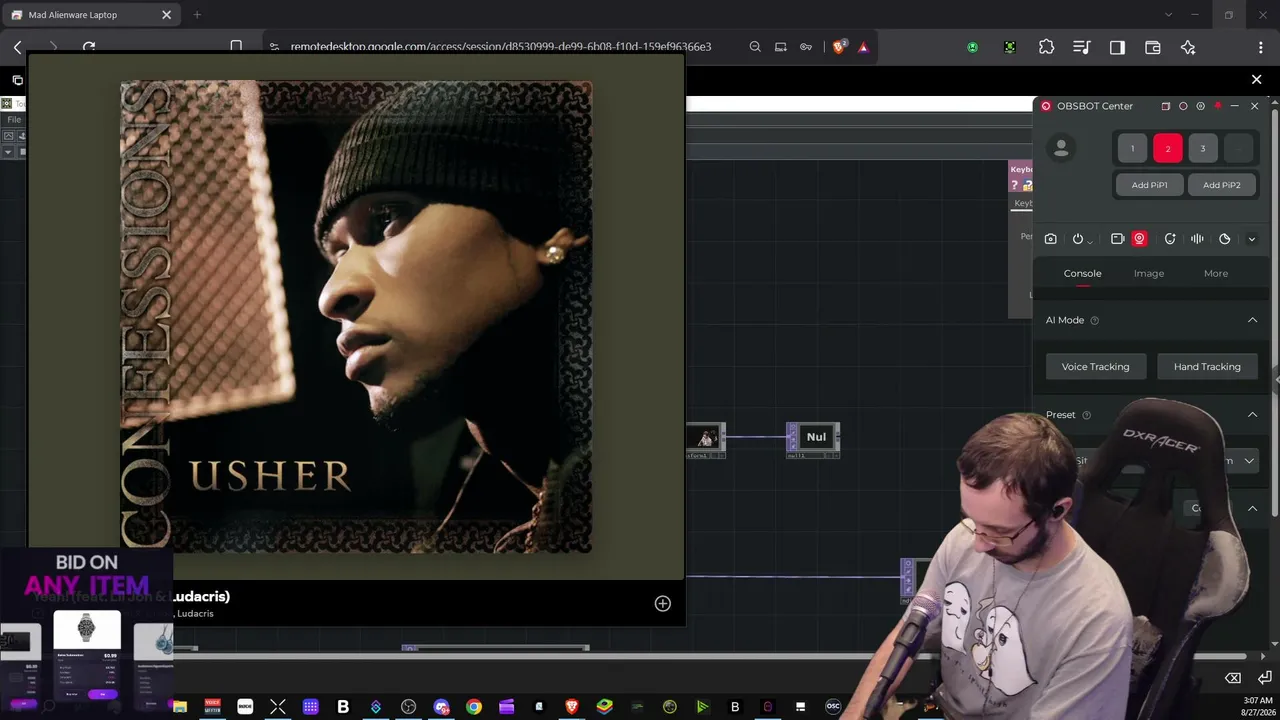
Task: Open the OBSBOT power options icon
Action: point(1078,239)
